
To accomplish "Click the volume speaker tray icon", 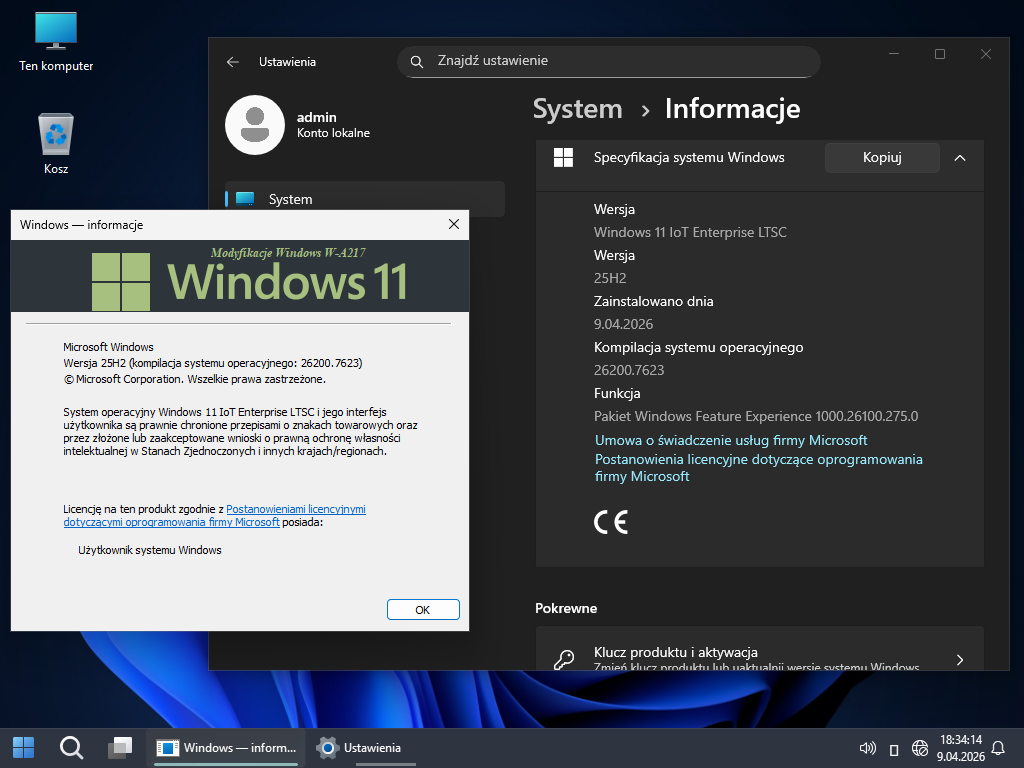I will [868, 748].
